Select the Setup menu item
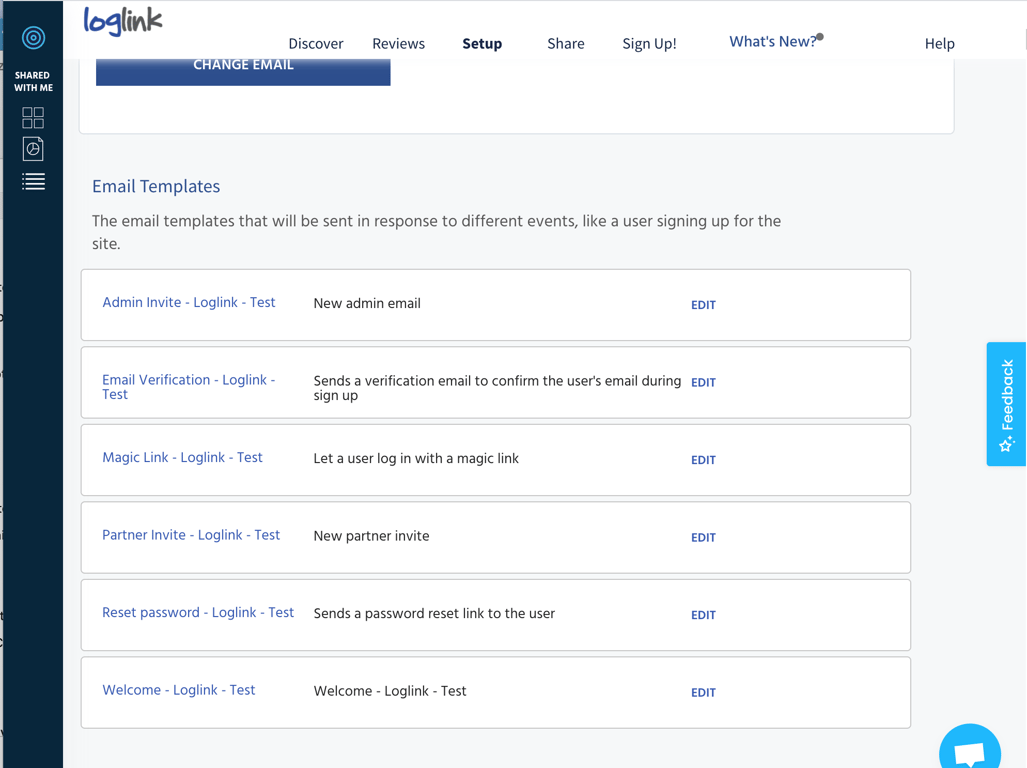This screenshot has width=1027, height=768. pyautogui.click(x=482, y=44)
